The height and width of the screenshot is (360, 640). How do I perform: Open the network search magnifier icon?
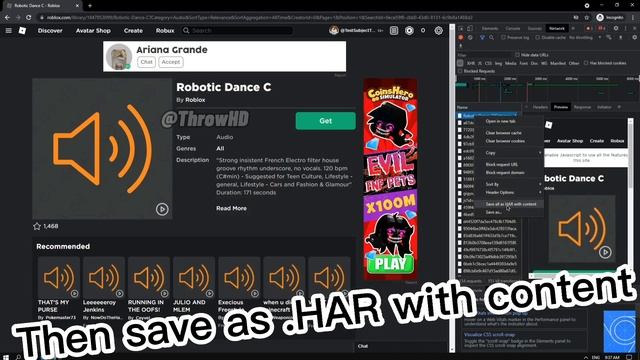pos(491,38)
